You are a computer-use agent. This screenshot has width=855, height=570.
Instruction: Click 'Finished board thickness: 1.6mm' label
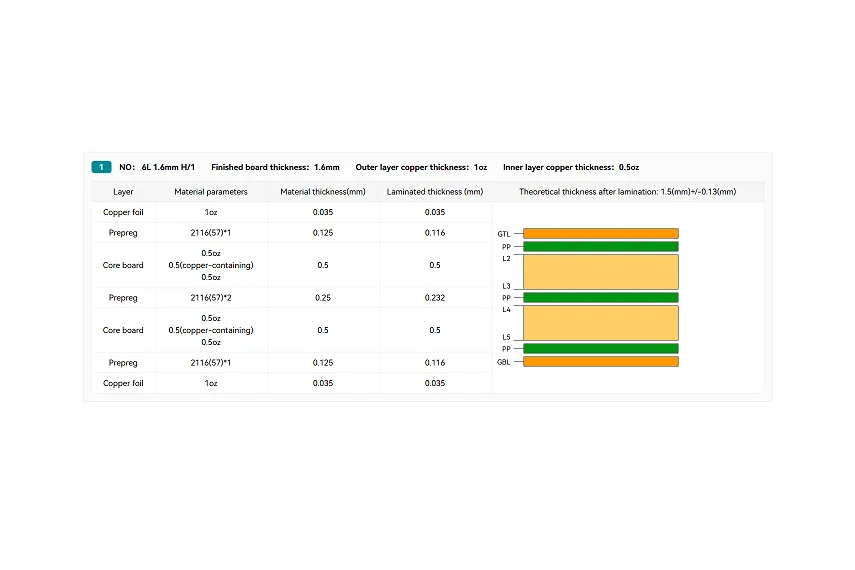click(x=275, y=167)
